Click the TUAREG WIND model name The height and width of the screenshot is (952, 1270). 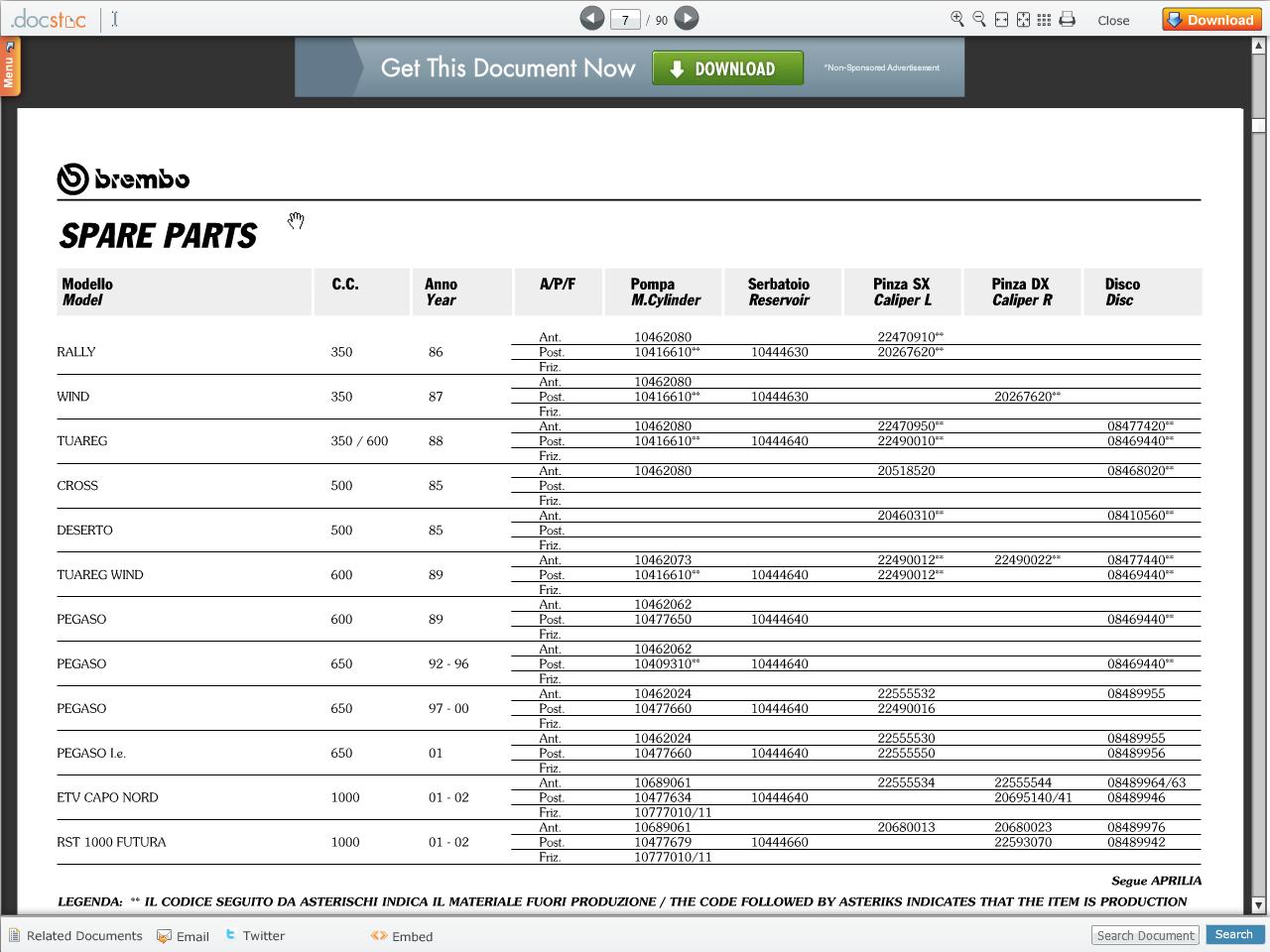pyautogui.click(x=100, y=575)
